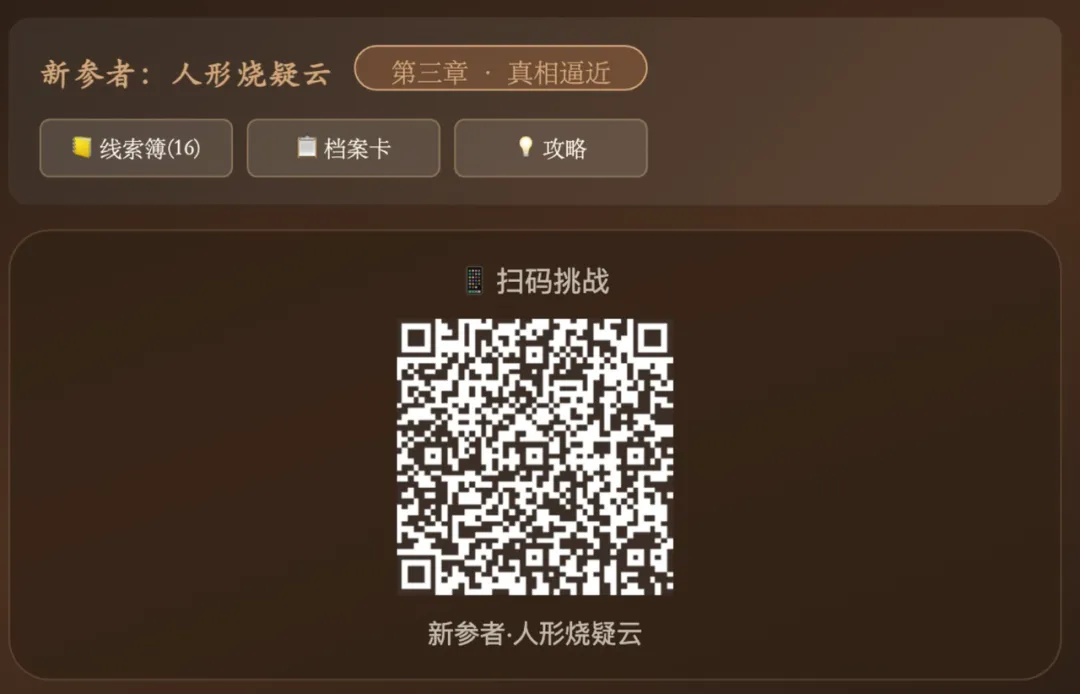
Task: Click the center of the QR code
Action: [535, 456]
